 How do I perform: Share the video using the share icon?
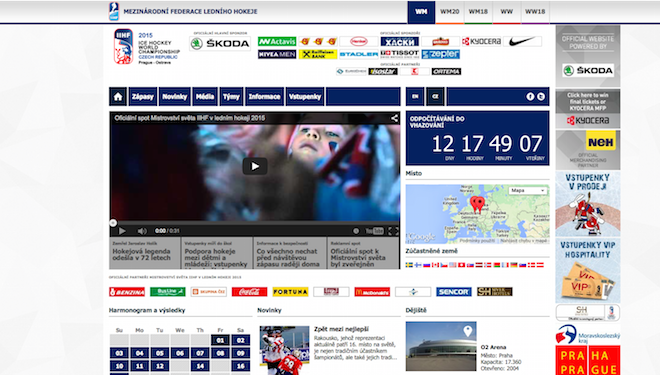coord(394,118)
